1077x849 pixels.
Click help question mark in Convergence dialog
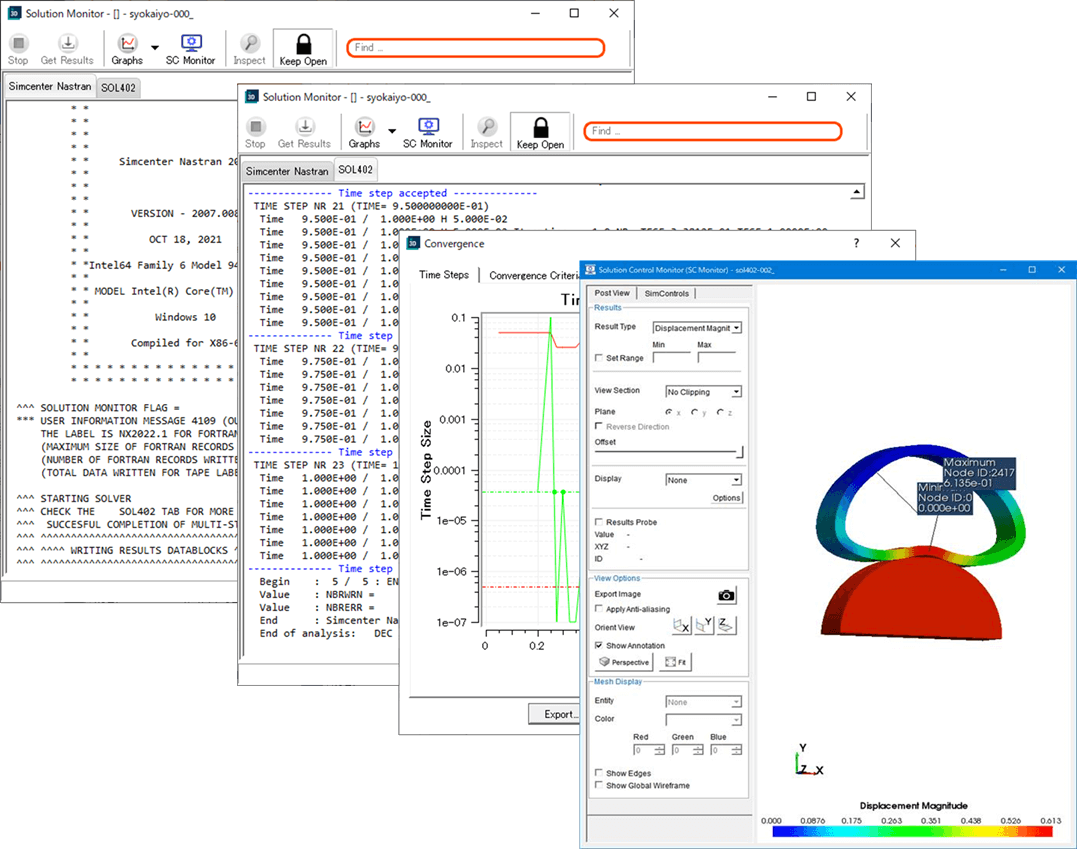pos(856,243)
